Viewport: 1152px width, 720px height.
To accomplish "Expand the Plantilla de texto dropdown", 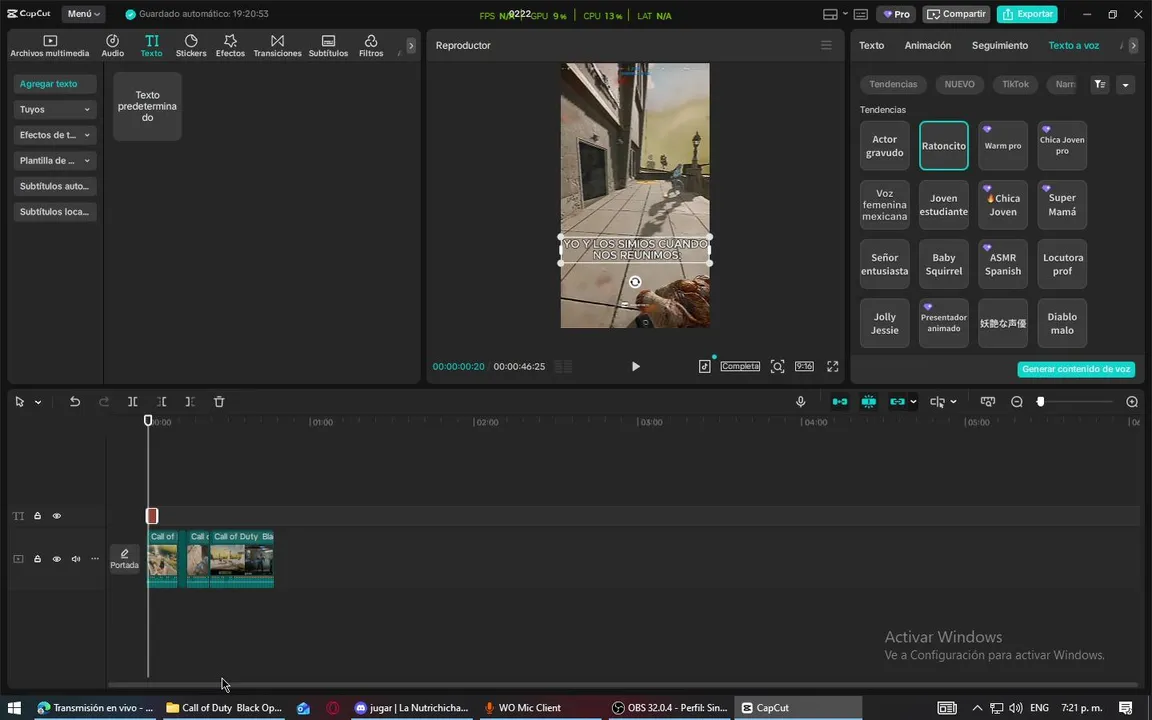I will pos(55,161).
